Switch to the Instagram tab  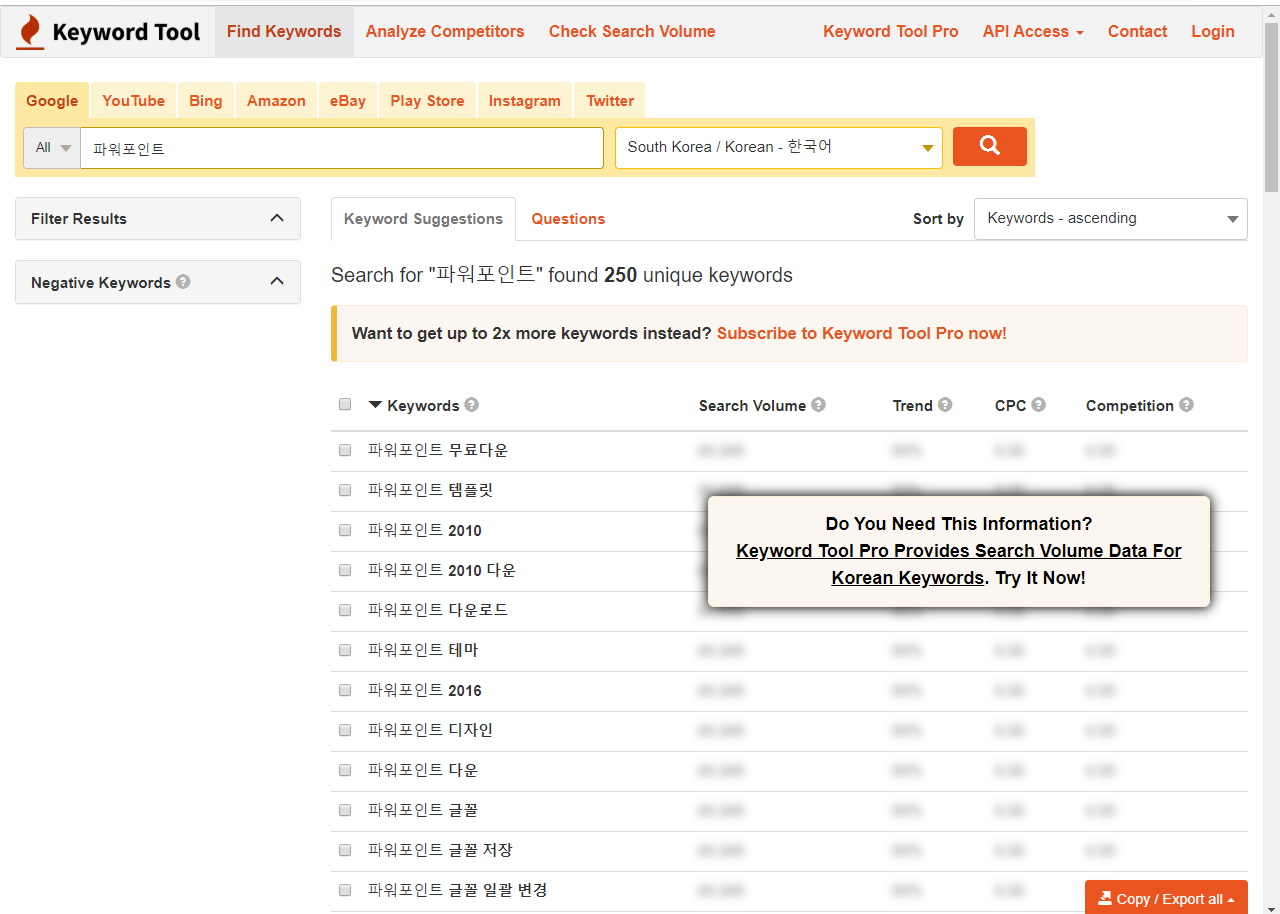(x=525, y=101)
